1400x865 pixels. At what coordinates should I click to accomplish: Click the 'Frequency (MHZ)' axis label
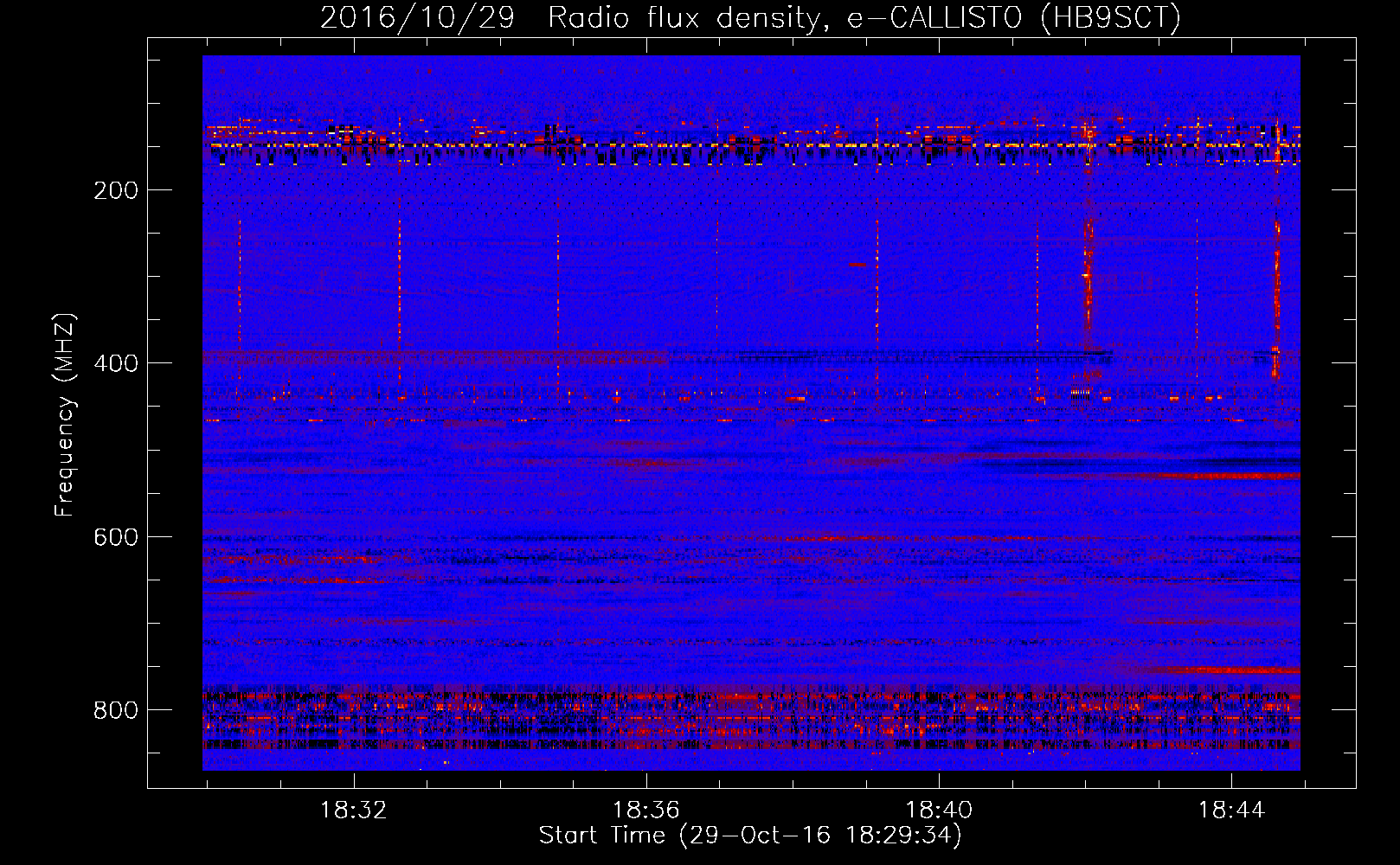65,415
